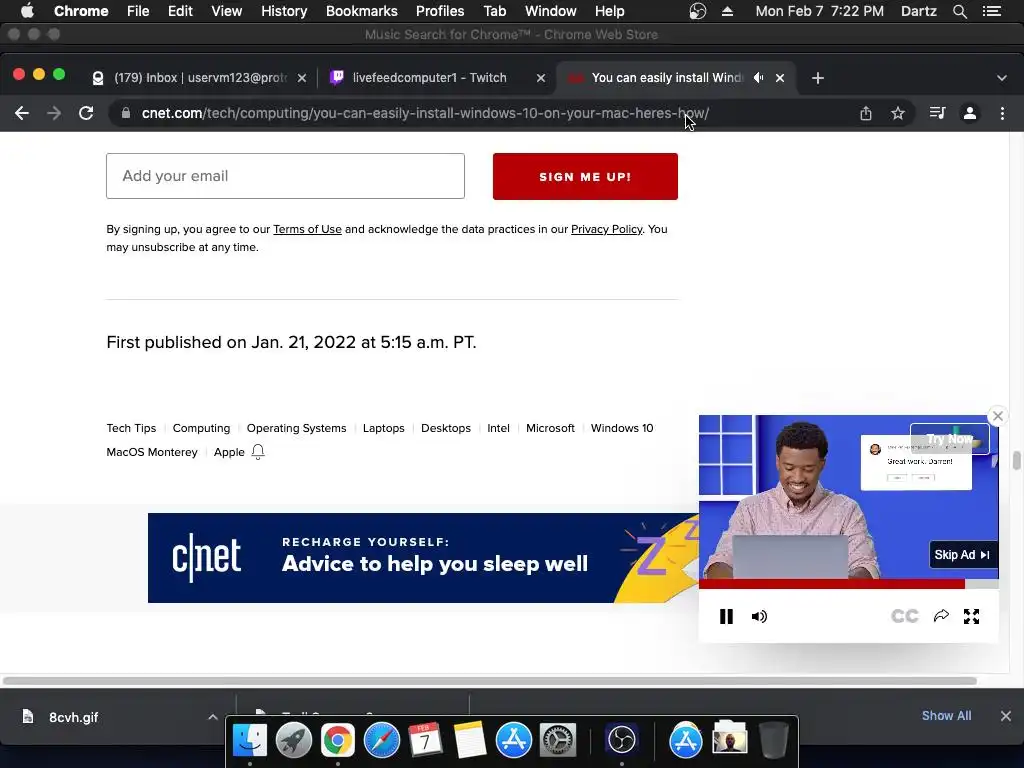Open the Desktops tag

(446, 428)
